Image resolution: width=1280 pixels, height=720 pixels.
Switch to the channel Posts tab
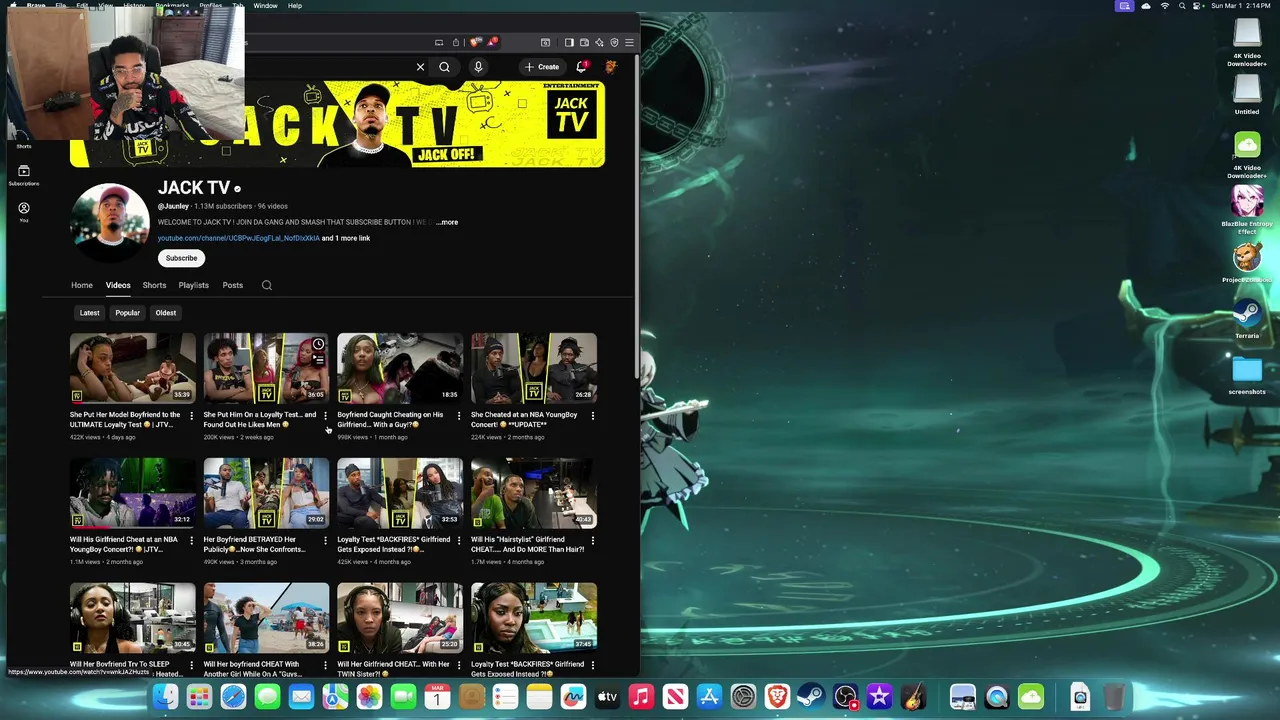tap(233, 285)
